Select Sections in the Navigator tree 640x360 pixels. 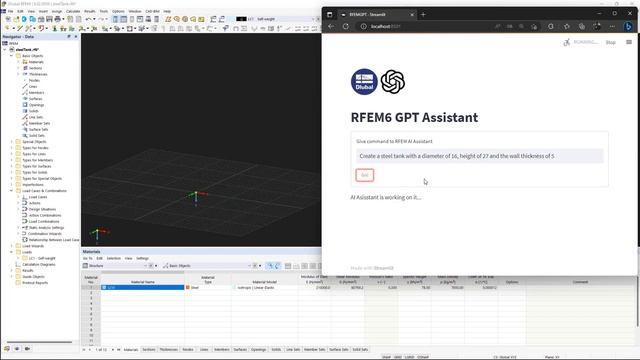coord(35,68)
